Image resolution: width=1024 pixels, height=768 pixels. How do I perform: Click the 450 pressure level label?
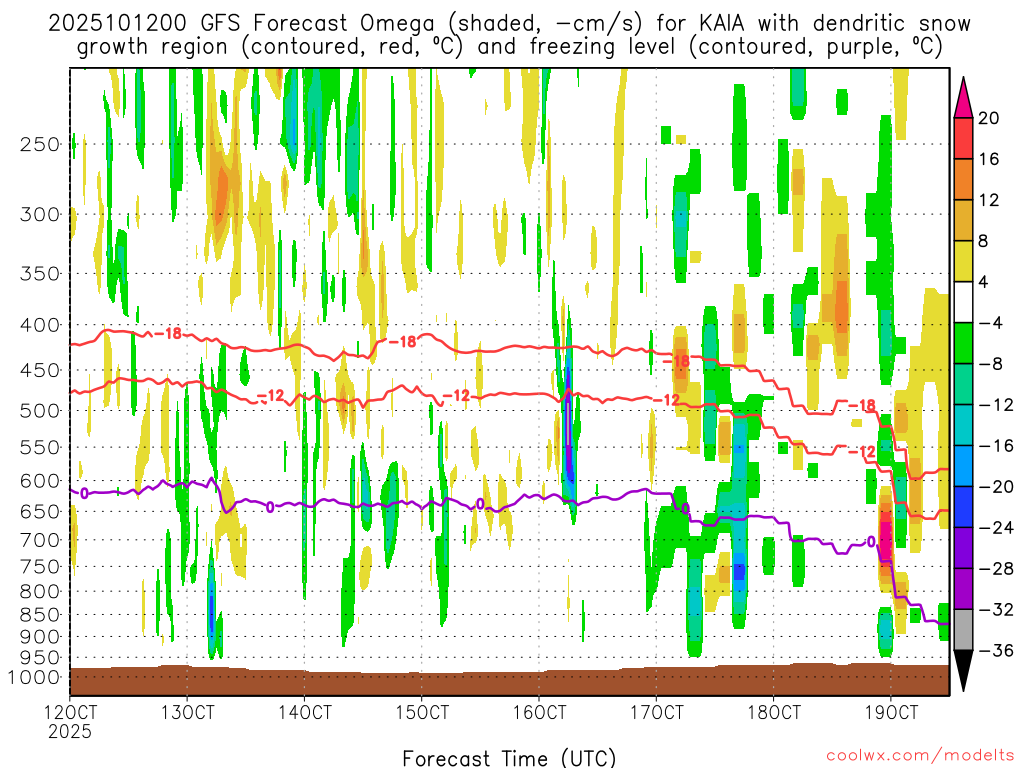(40, 370)
